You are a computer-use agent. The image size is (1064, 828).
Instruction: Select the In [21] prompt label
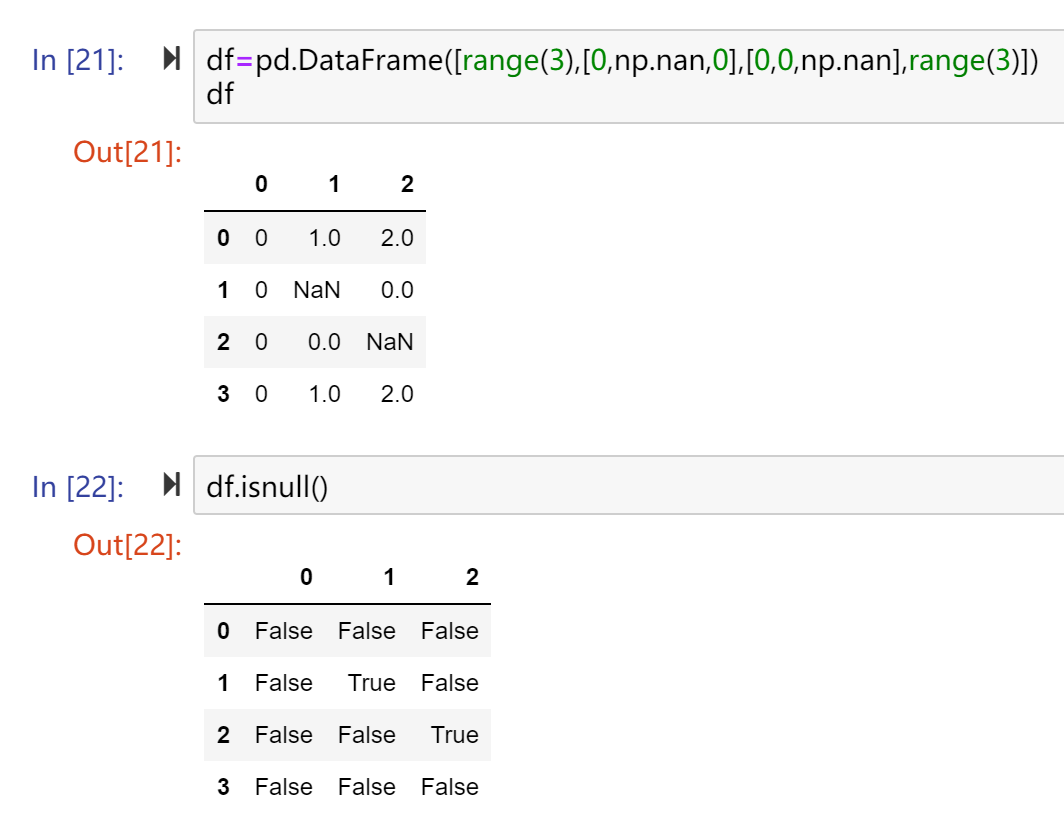78,60
